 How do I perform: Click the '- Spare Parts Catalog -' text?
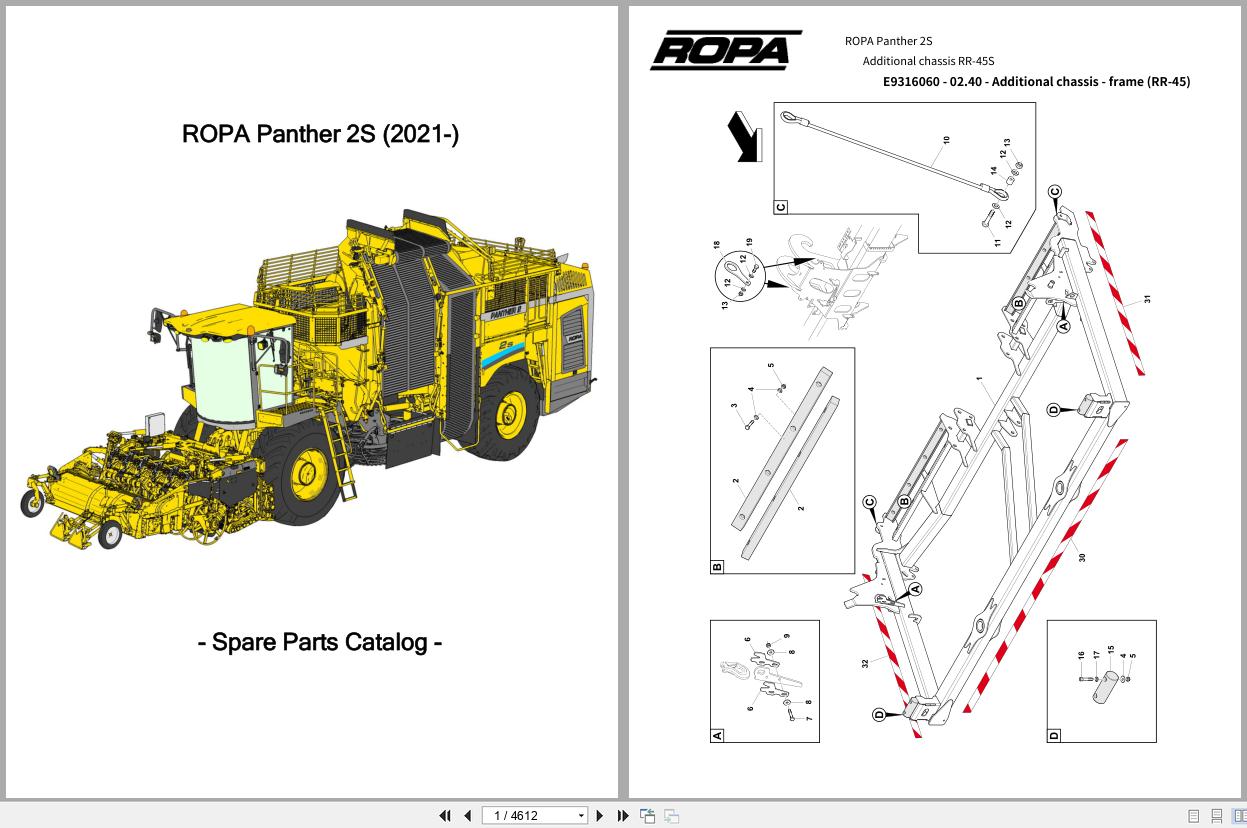coord(320,641)
